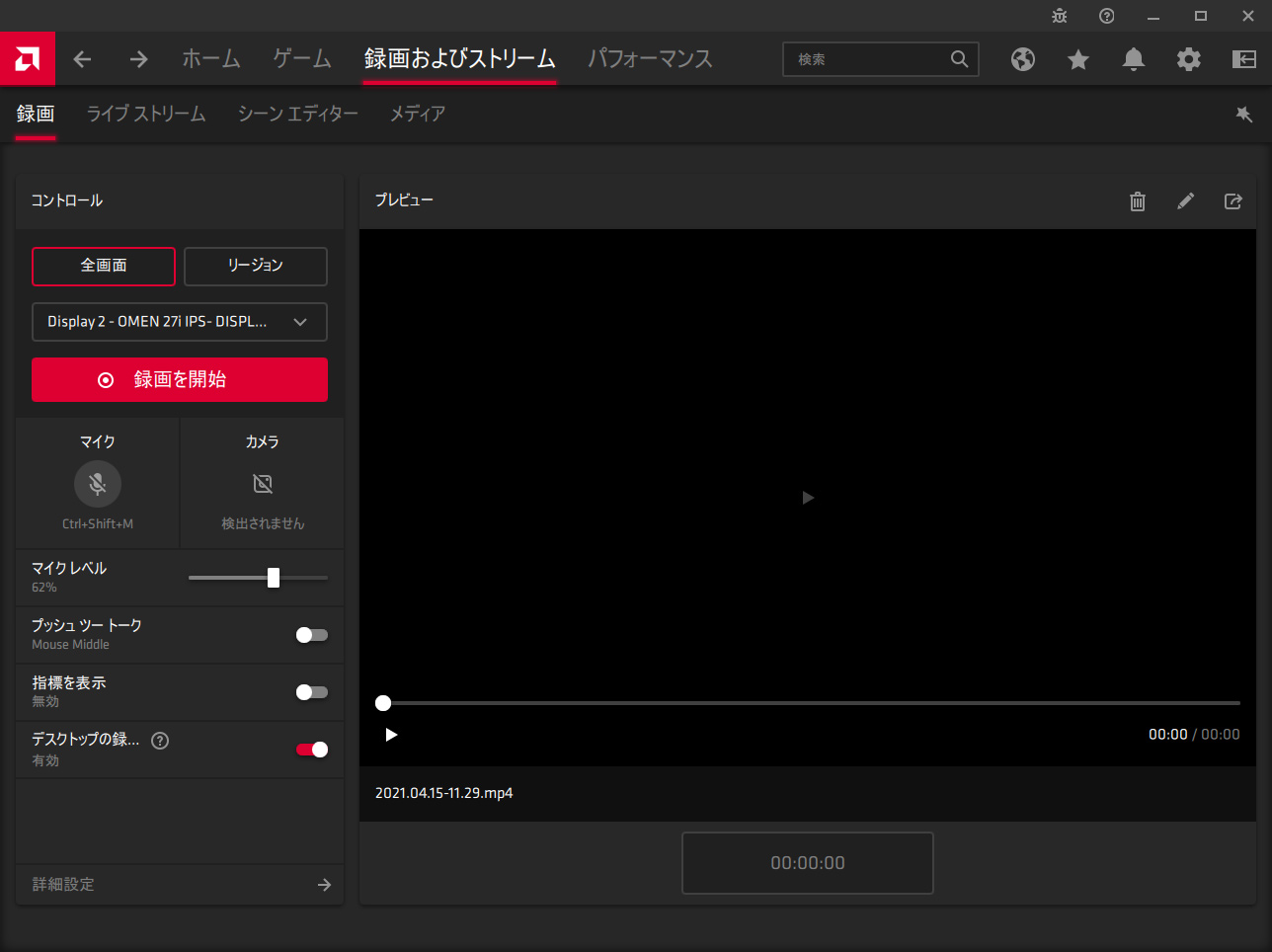
Task: Open the notifications bell
Action: (x=1134, y=59)
